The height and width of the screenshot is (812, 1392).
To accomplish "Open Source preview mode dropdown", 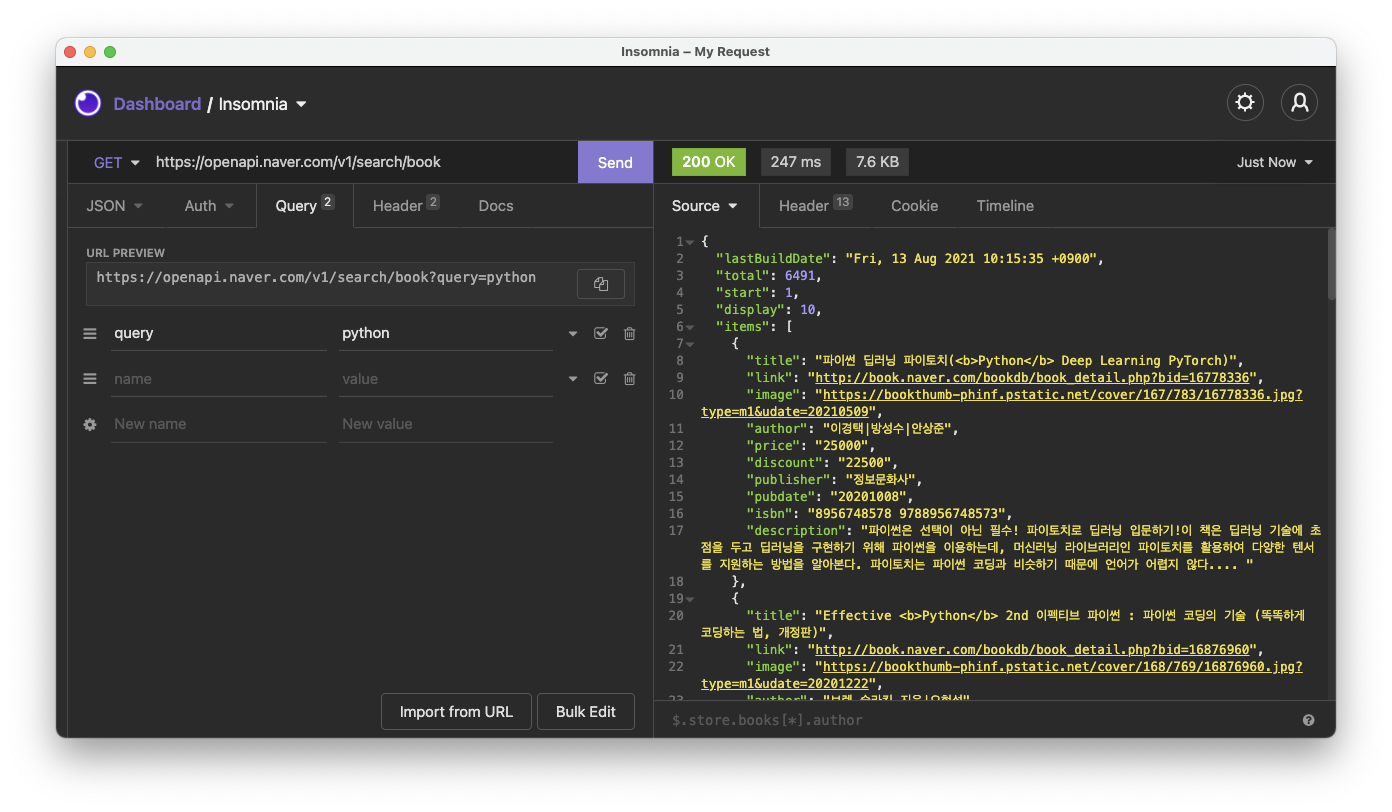I will click(704, 206).
